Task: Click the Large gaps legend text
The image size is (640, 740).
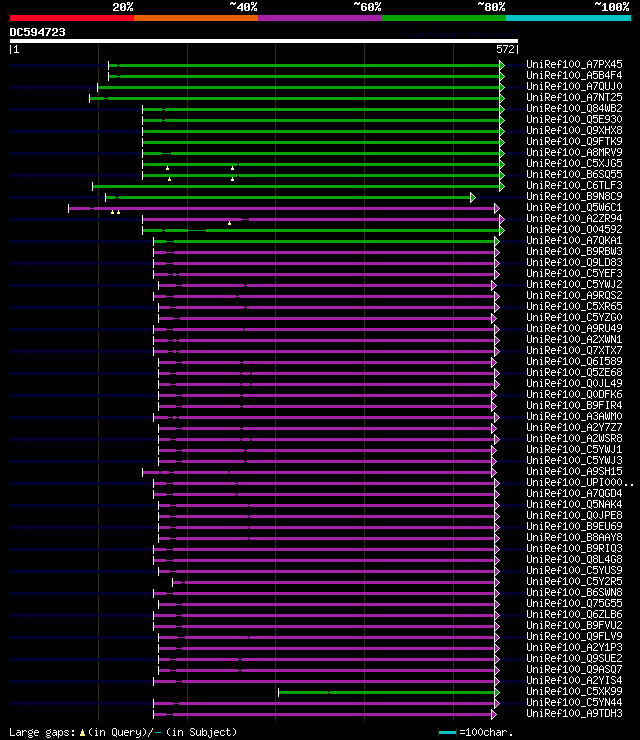Action: [42, 732]
